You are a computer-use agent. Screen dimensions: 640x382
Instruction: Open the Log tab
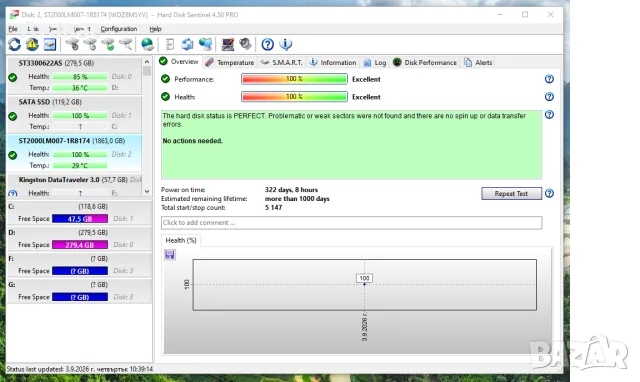[375, 62]
